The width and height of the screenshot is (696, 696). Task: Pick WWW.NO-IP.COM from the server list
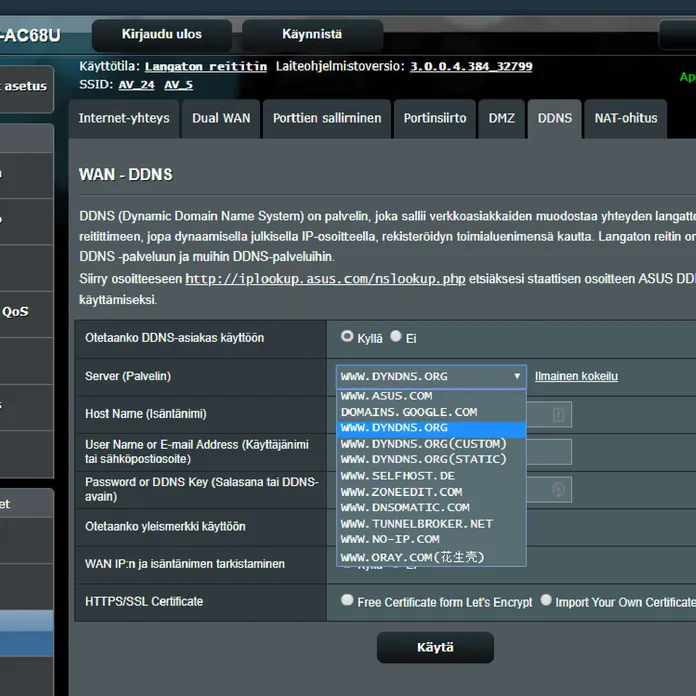390,539
